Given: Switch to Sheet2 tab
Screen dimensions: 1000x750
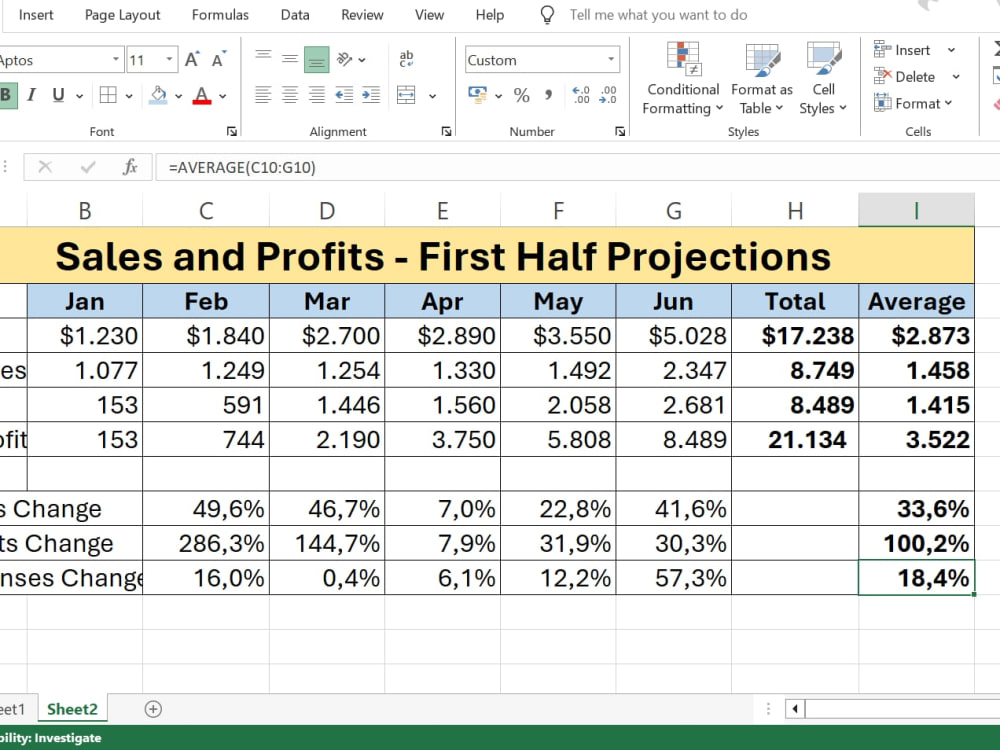Looking at the screenshot, I should (x=72, y=709).
